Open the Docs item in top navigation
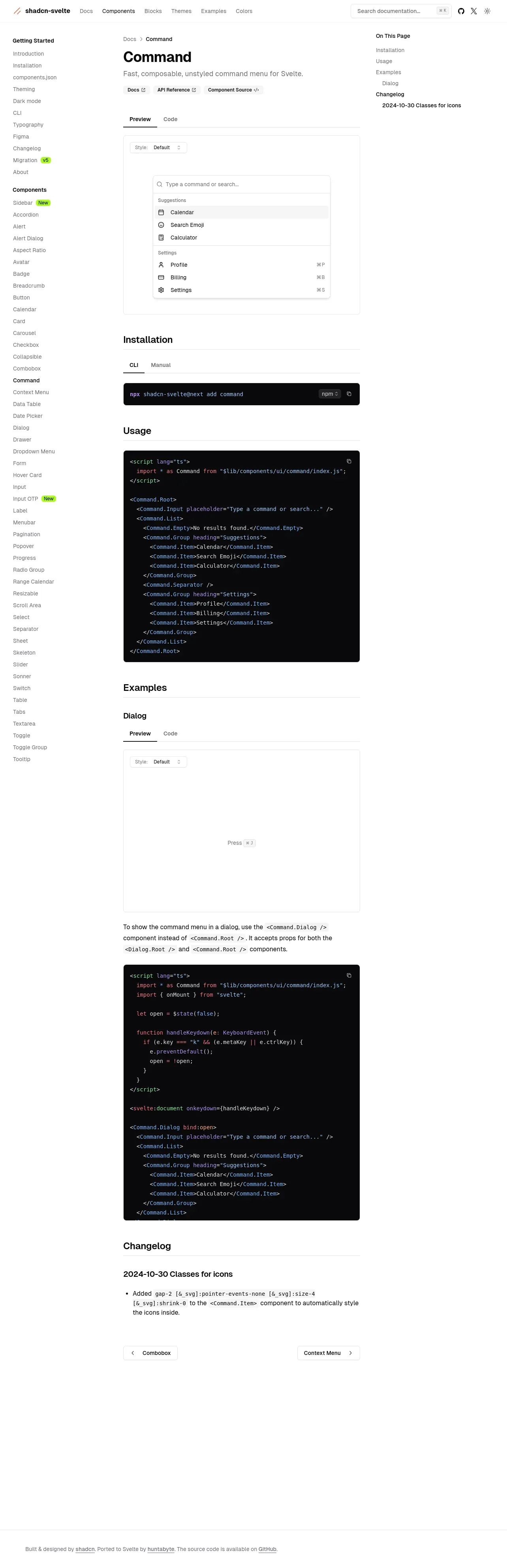 (86, 11)
